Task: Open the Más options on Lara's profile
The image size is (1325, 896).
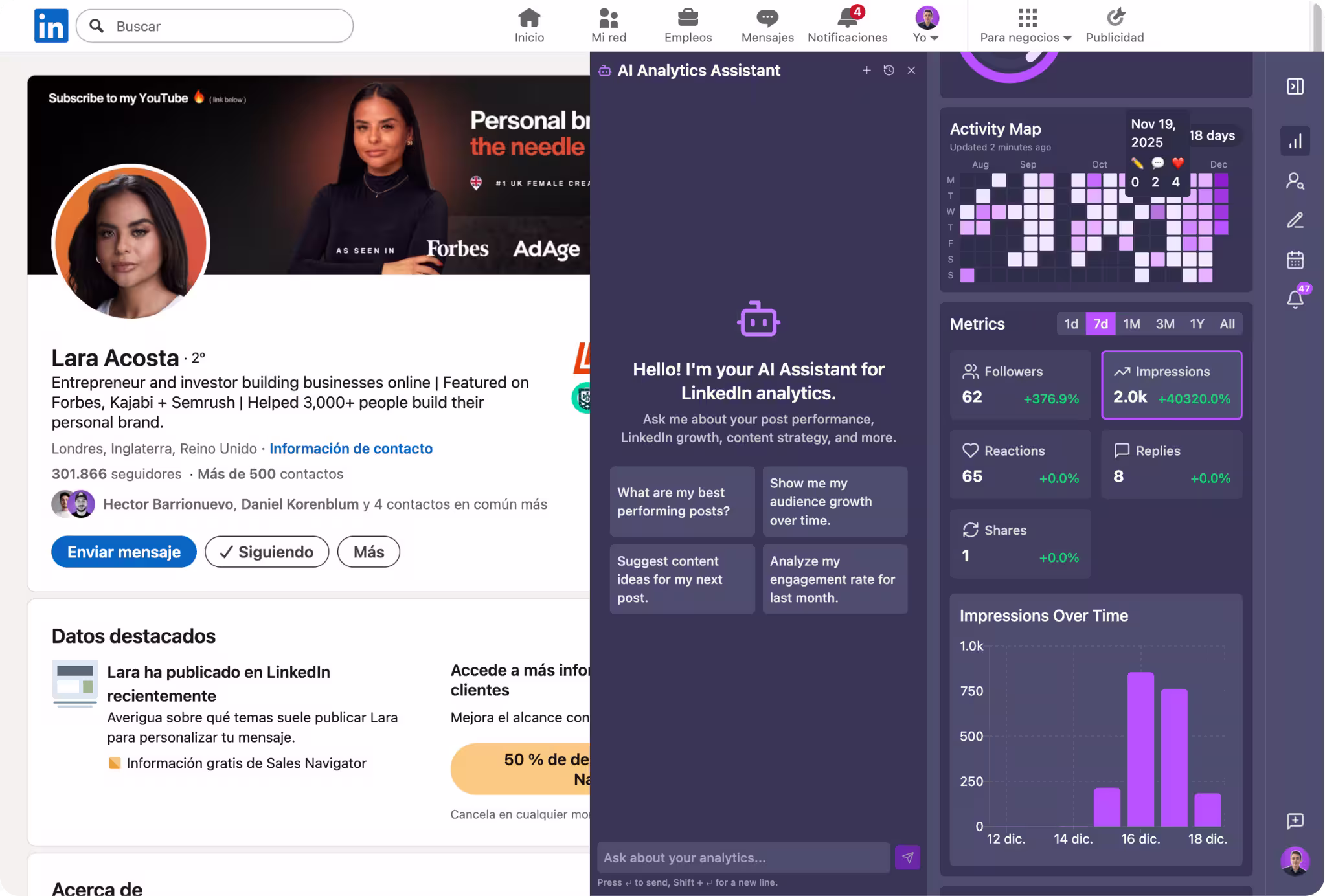Action: [x=368, y=552]
